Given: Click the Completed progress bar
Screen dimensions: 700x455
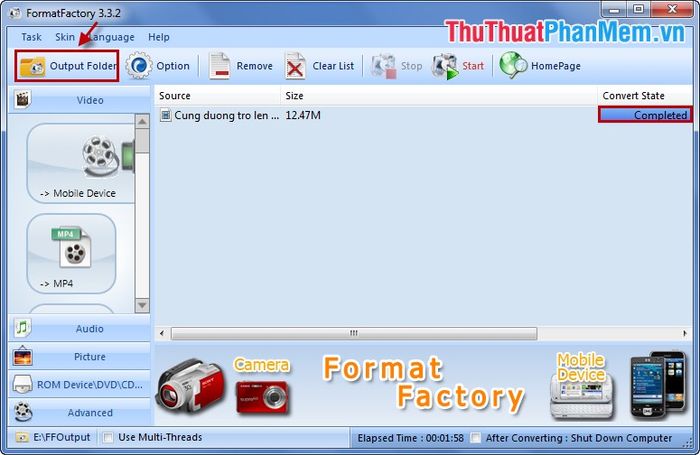Looking at the screenshot, I should (x=645, y=115).
